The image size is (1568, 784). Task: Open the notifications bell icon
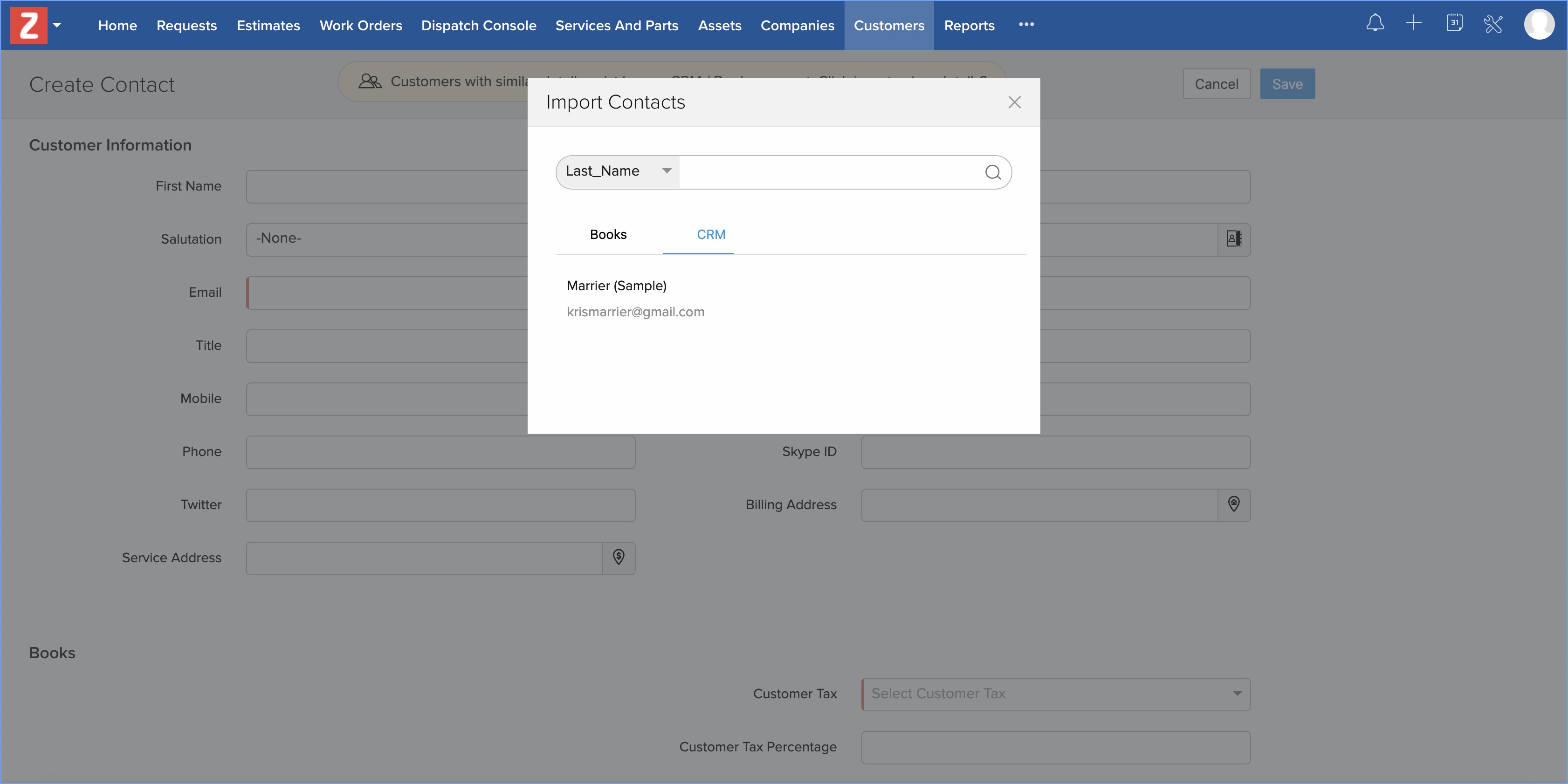1375,24
